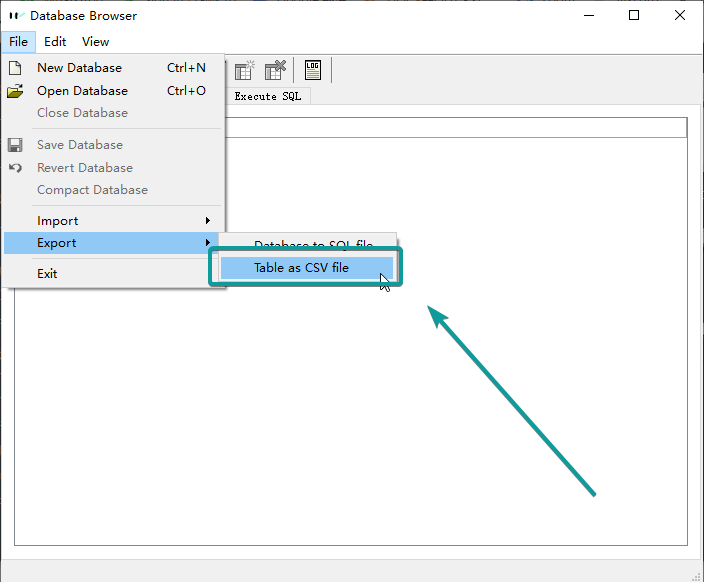Switch to the Execute SQL tab
Screen dimensions: 704x582
pyautogui.click(x=268, y=97)
